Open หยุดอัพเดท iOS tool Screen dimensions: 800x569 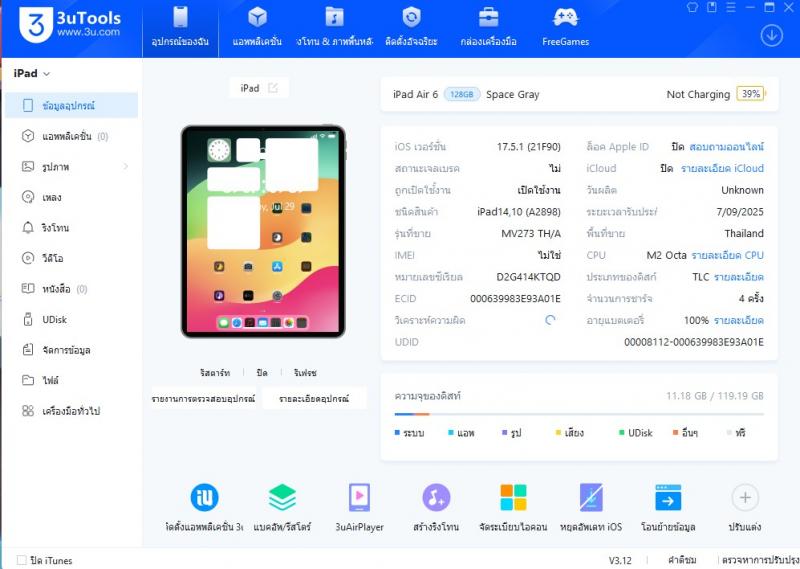pos(591,507)
